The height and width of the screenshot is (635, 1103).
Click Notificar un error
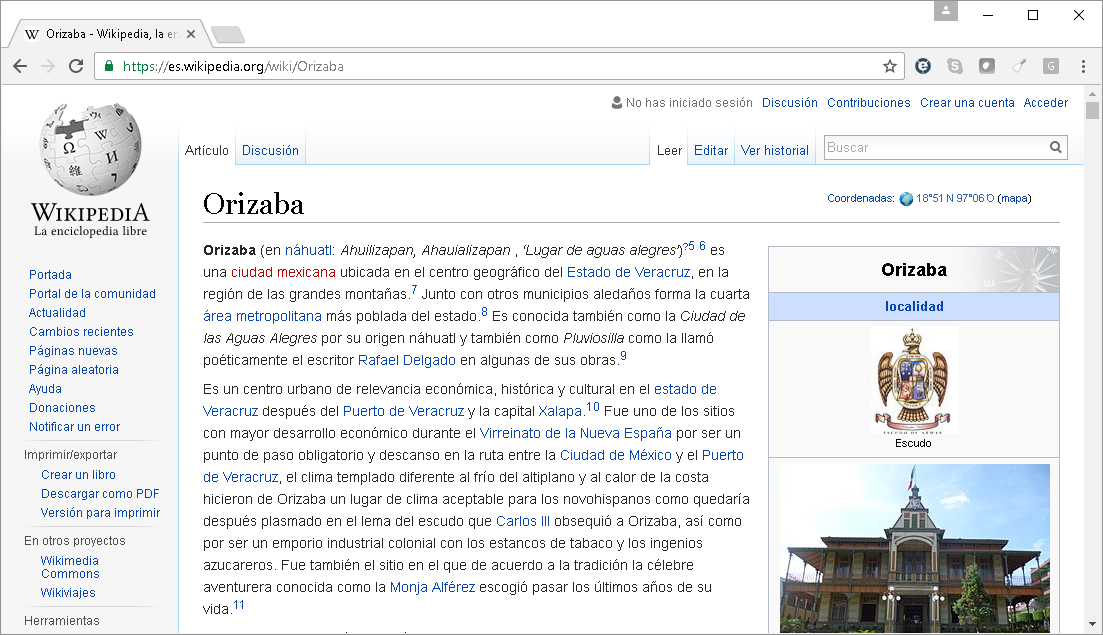tap(75, 427)
